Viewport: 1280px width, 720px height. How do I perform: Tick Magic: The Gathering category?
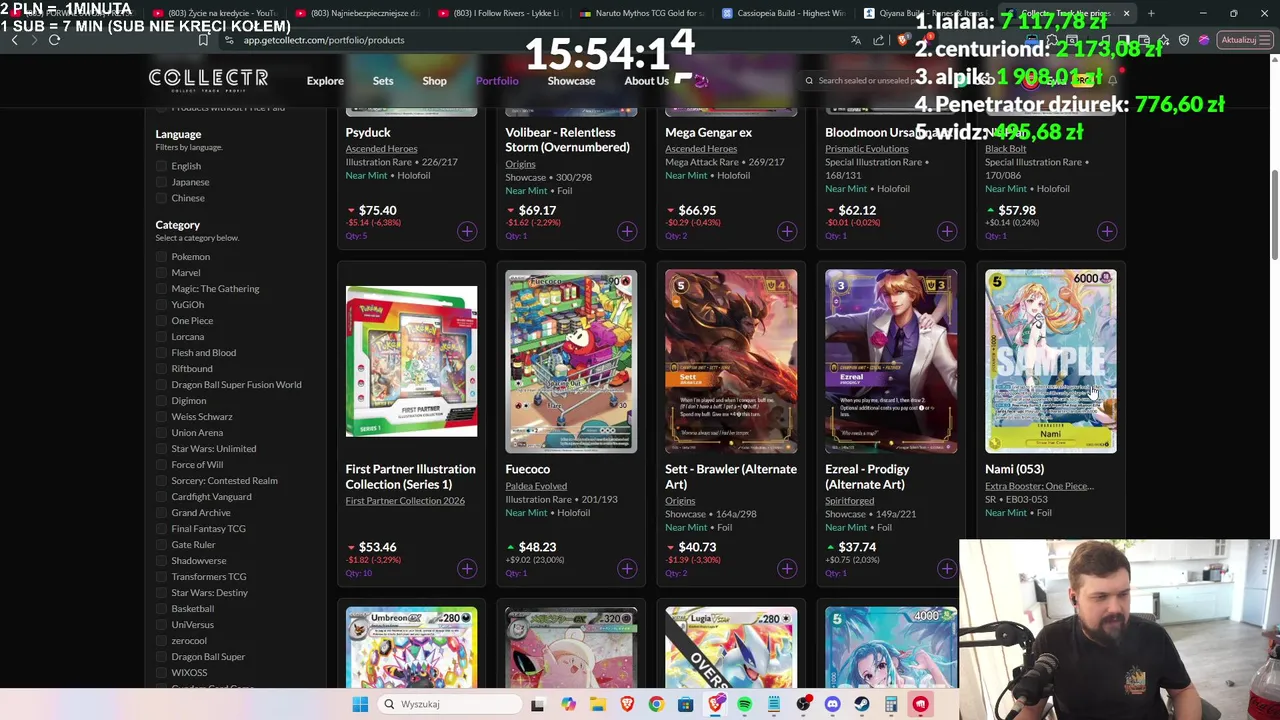click(x=161, y=289)
